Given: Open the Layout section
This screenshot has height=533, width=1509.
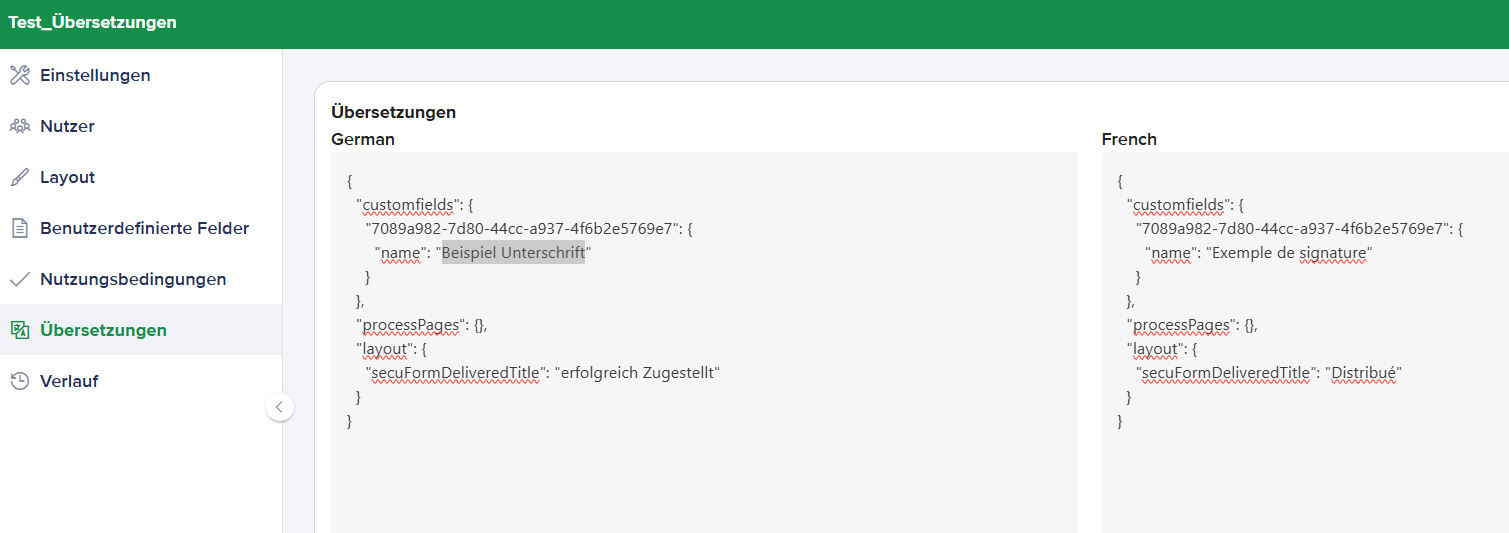Looking at the screenshot, I should (67, 177).
